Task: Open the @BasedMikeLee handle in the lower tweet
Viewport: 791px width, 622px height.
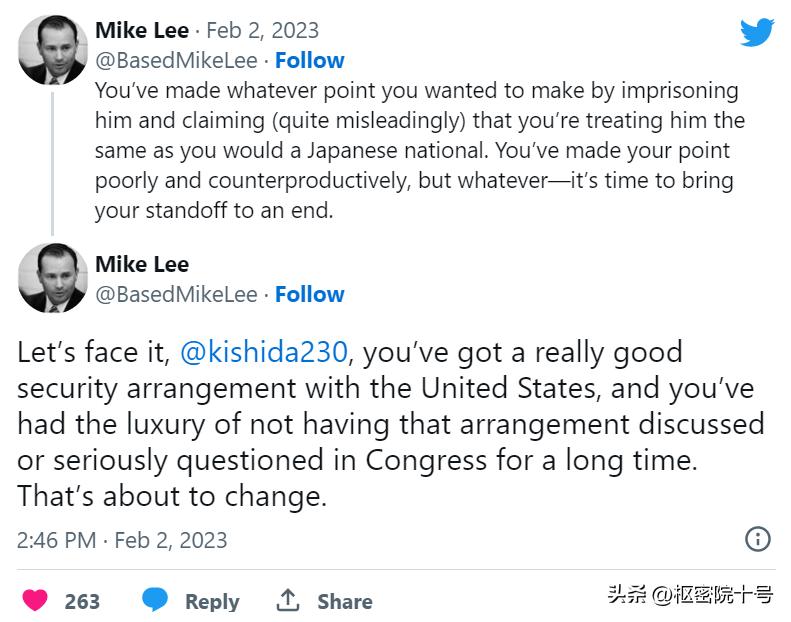Action: tap(176, 294)
